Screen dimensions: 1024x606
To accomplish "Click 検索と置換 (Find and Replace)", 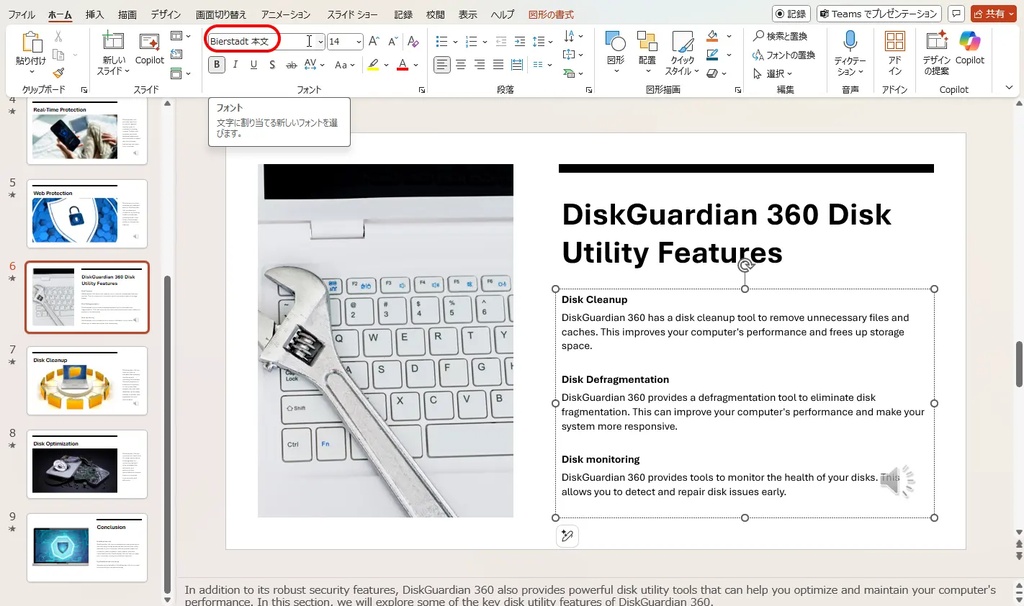I will tap(780, 36).
